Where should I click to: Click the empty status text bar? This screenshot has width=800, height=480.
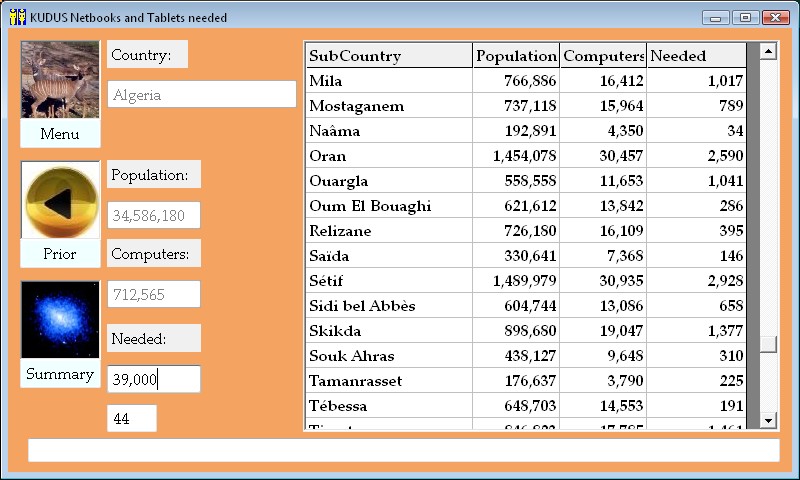tap(403, 451)
